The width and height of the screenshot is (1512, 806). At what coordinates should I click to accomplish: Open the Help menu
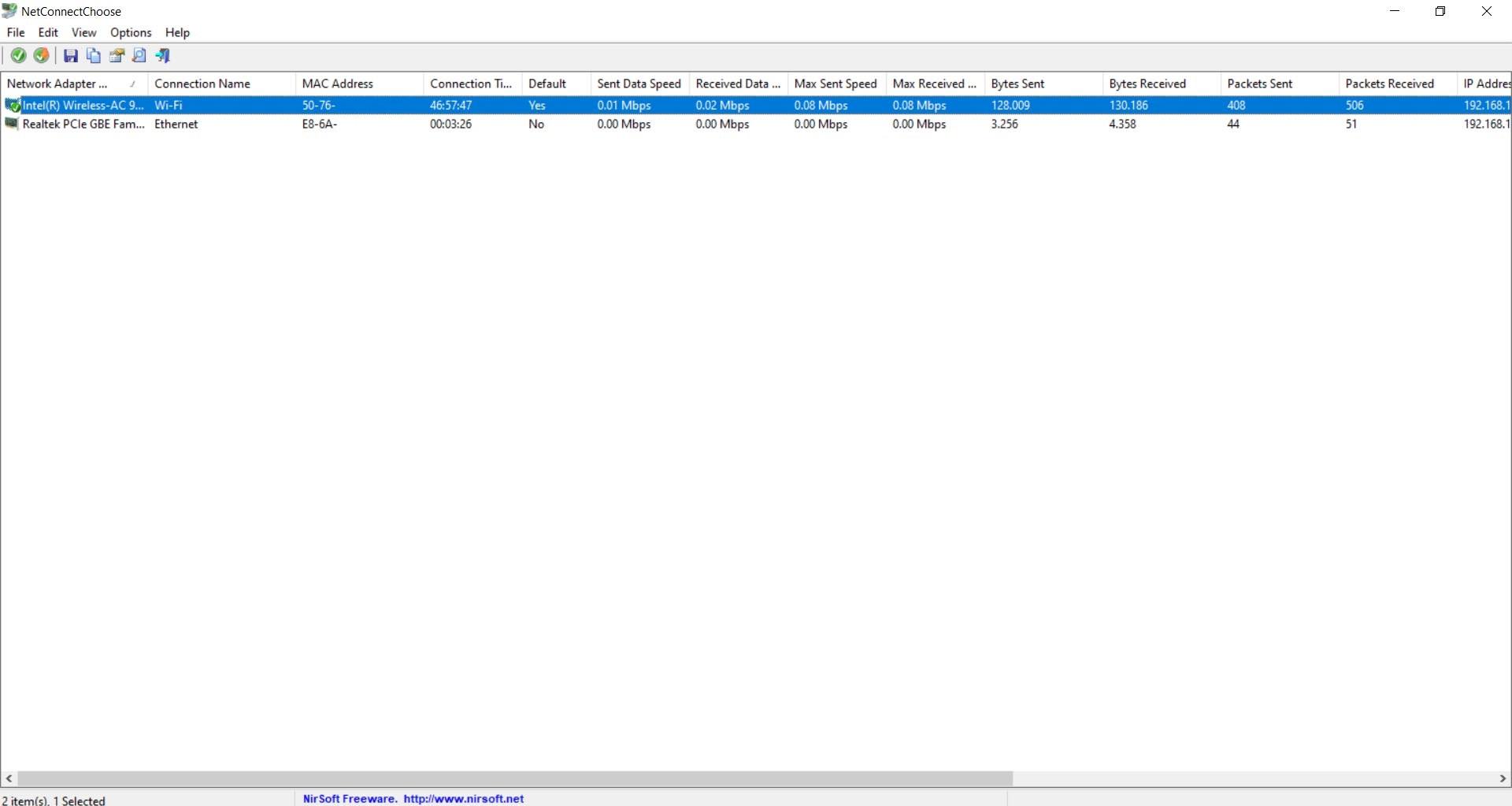[177, 32]
